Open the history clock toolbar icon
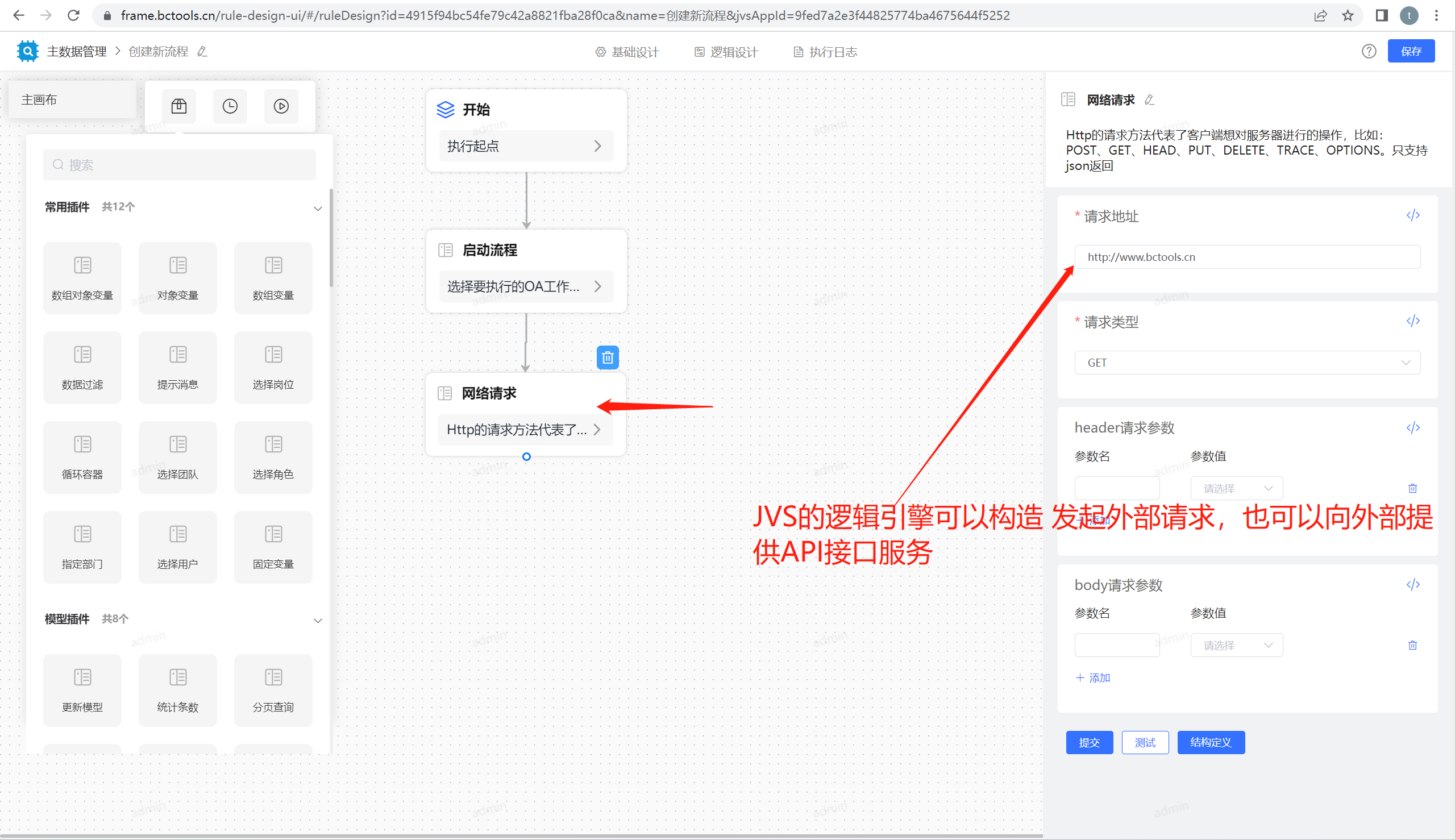This screenshot has height=840, width=1455. tap(230, 106)
